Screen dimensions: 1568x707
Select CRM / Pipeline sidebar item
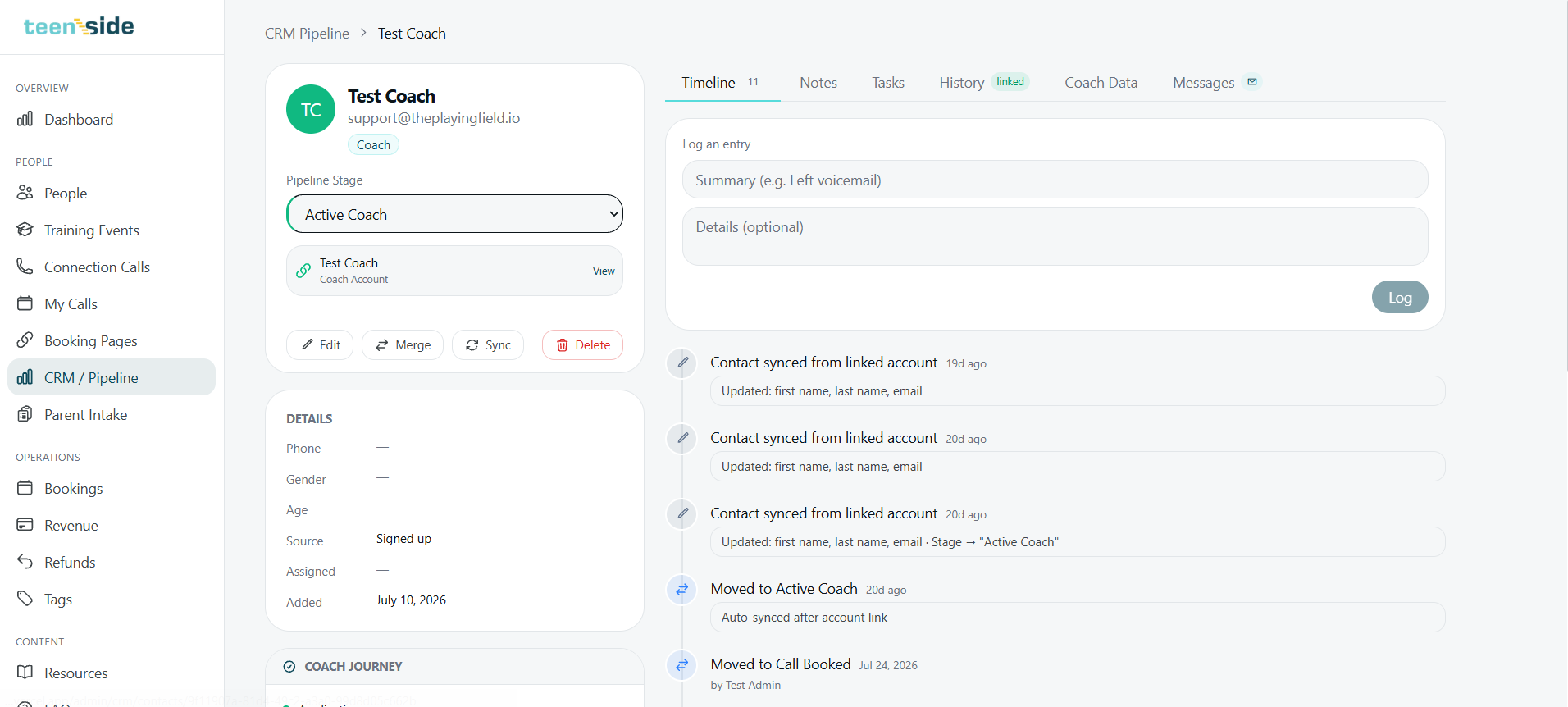click(x=112, y=377)
